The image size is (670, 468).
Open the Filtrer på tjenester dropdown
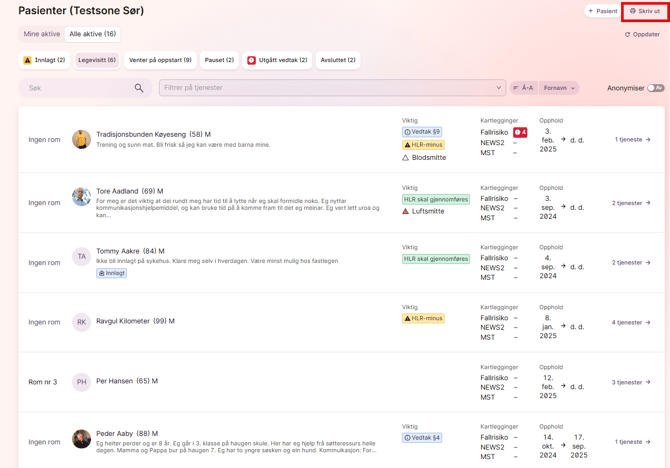332,88
